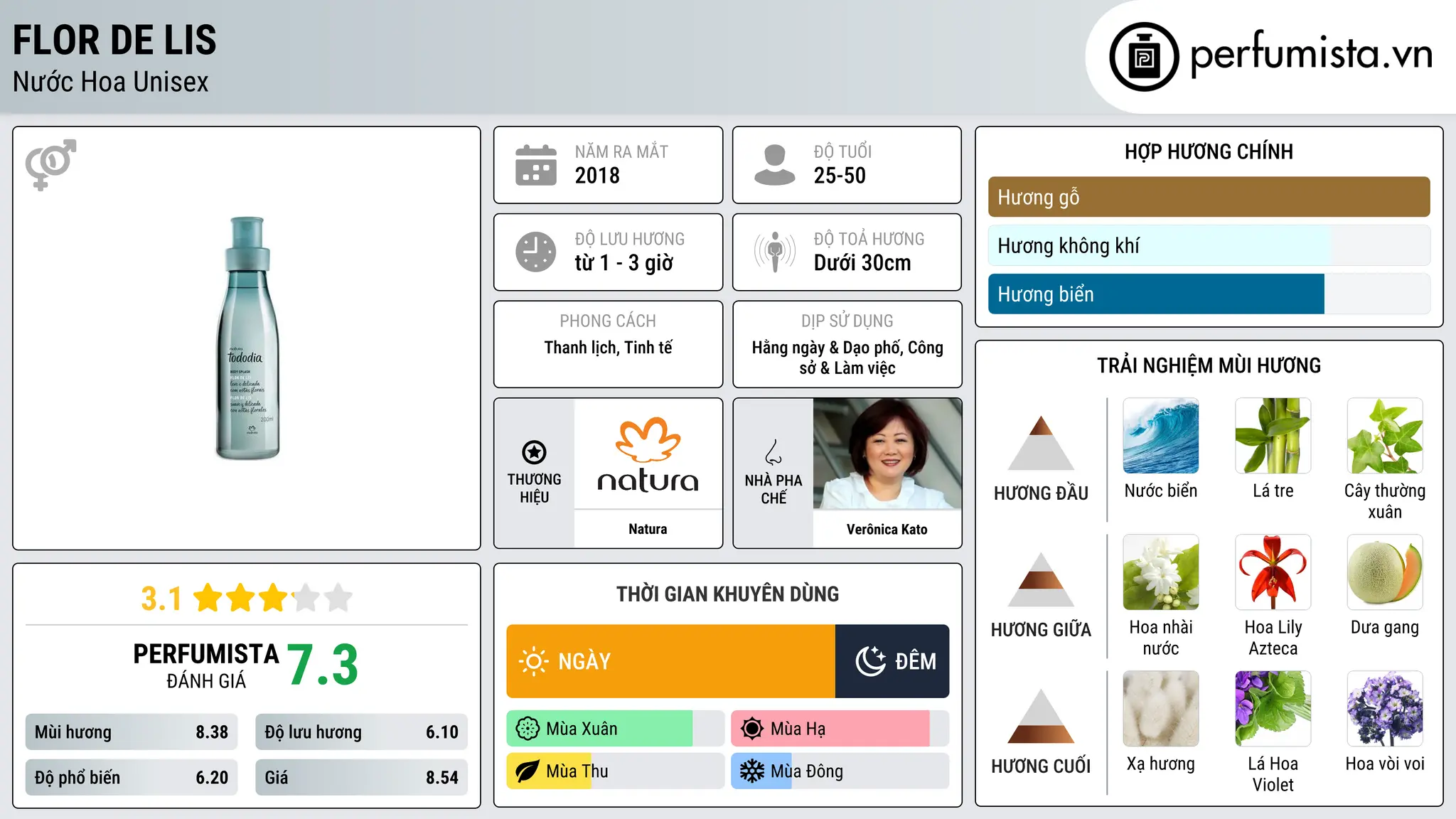The width and height of the screenshot is (1456, 819).
Task: Click the clock icon beside Độ lưu hương
Action: tap(536, 252)
